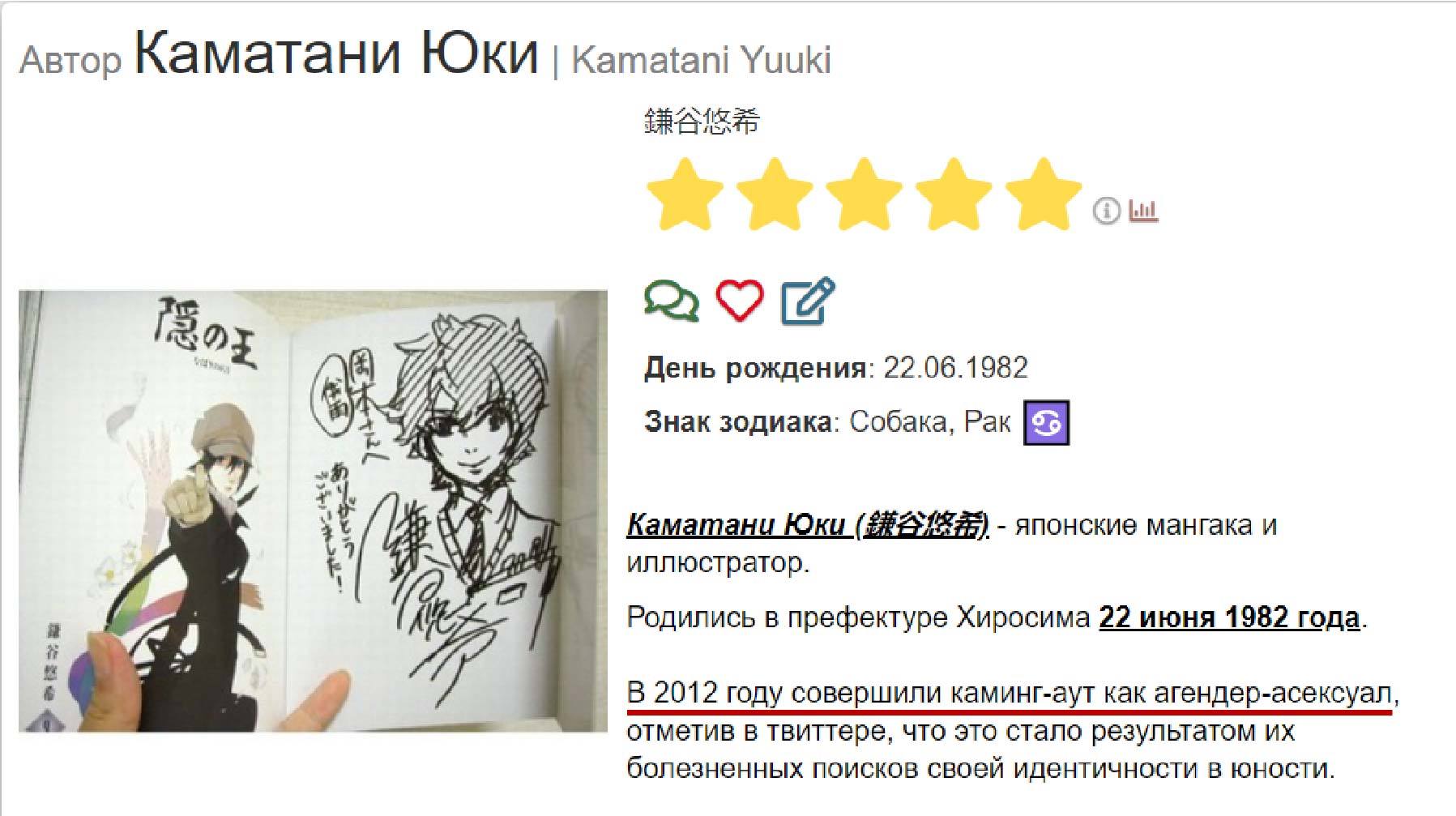Open the rating statistics bar chart icon

coord(1143,211)
